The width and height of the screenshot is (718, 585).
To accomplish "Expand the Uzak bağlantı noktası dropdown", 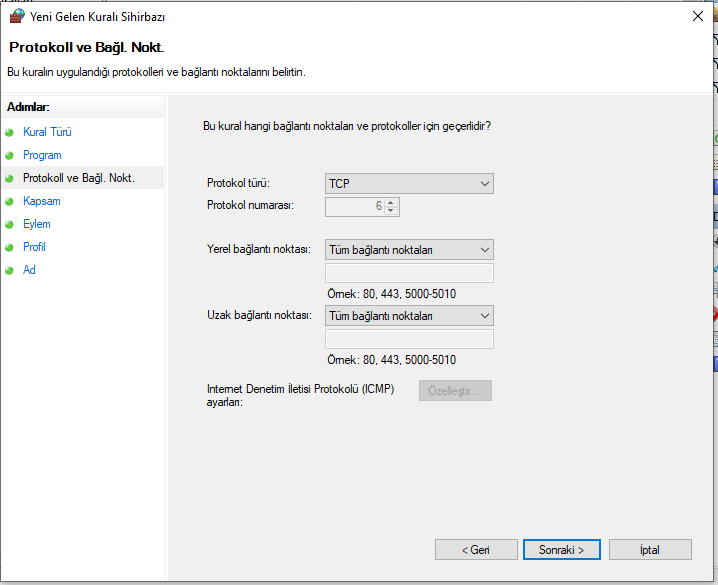I will (x=409, y=316).
